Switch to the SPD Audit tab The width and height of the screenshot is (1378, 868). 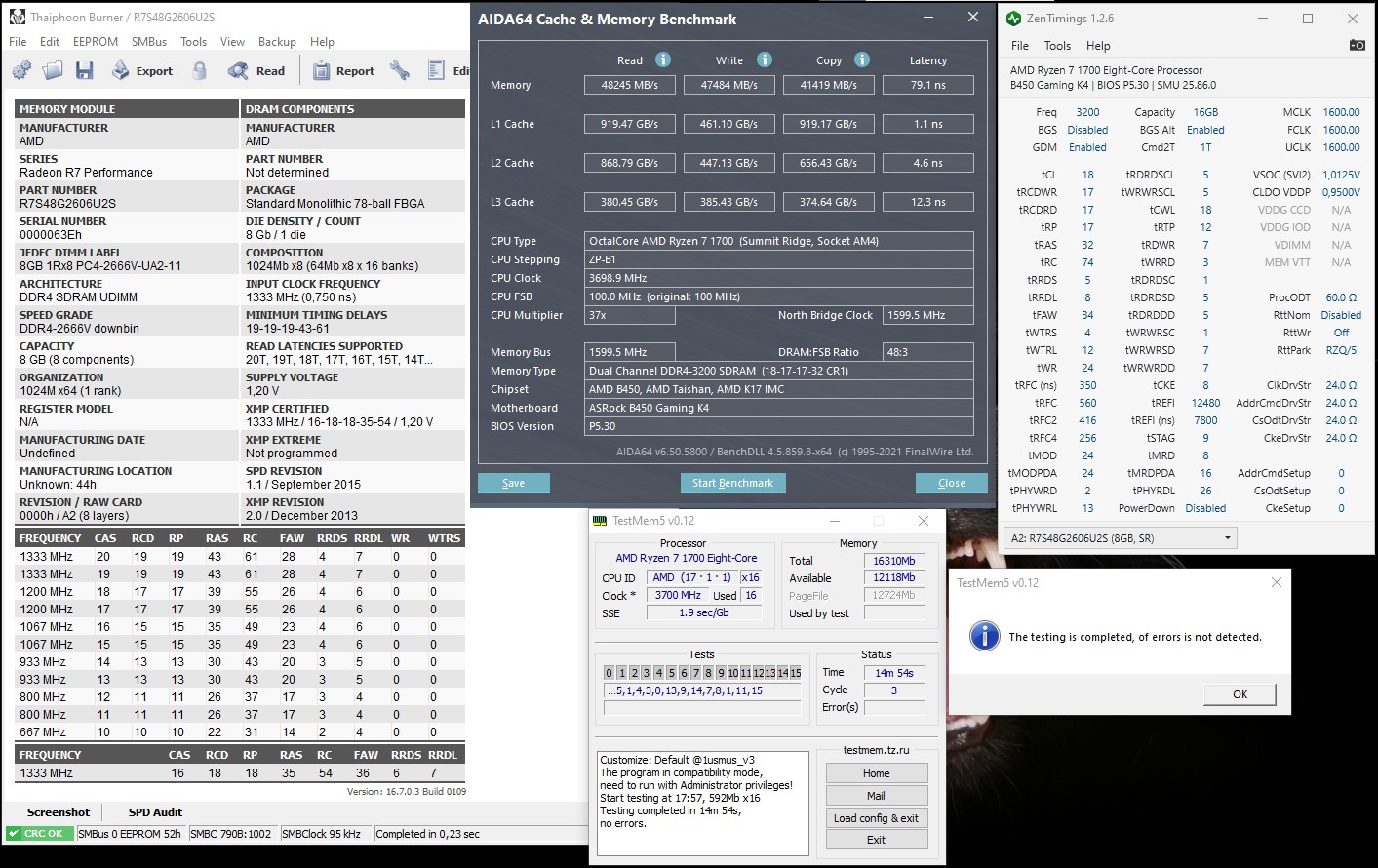point(155,812)
